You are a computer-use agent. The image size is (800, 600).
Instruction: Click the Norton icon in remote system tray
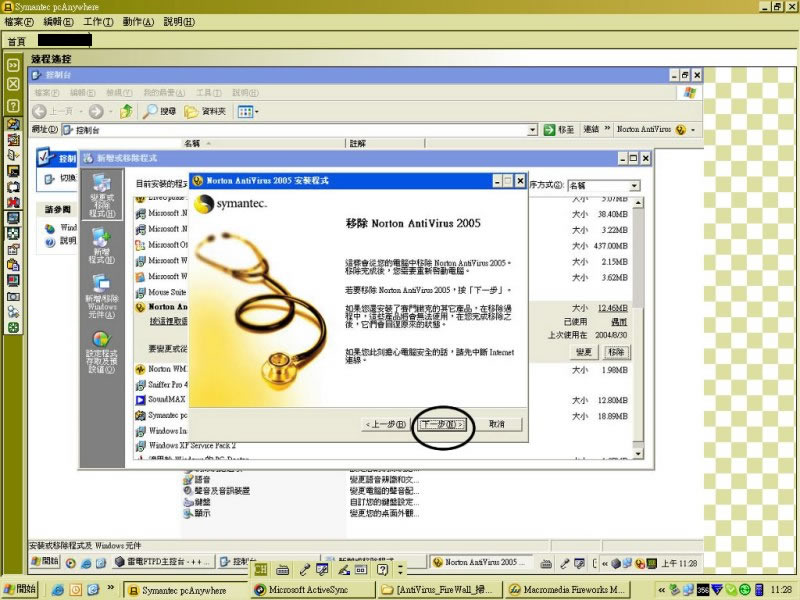640,563
